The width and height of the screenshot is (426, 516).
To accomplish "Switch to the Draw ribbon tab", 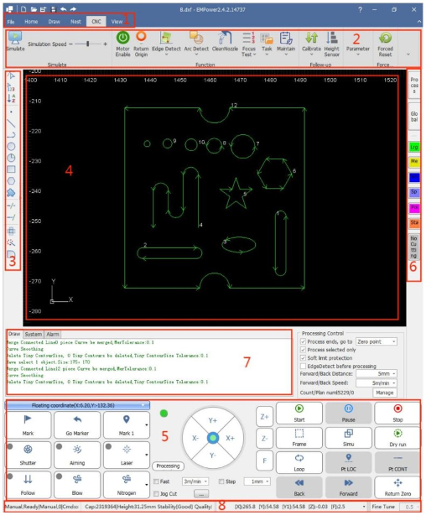I will tap(54, 22).
